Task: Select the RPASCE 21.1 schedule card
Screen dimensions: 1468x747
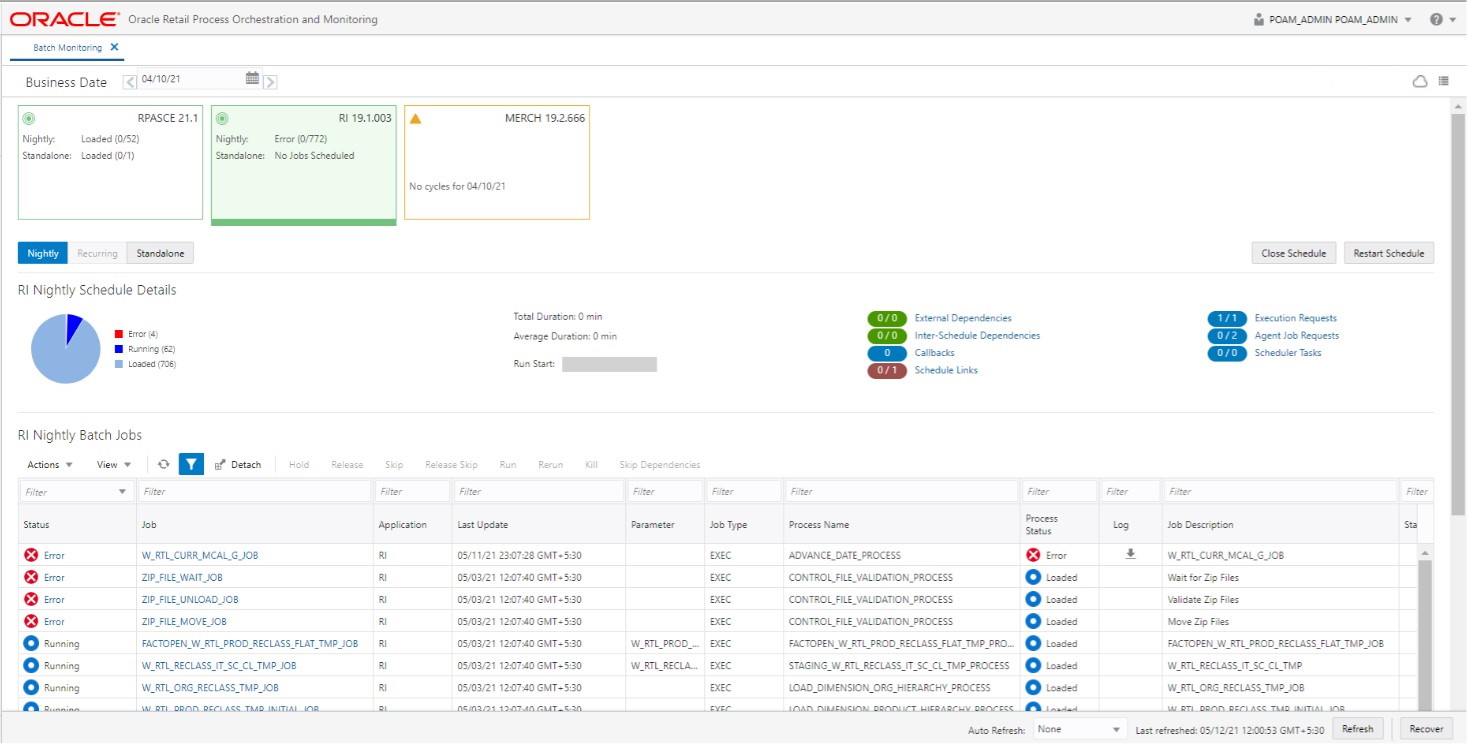Action: click(x=110, y=162)
